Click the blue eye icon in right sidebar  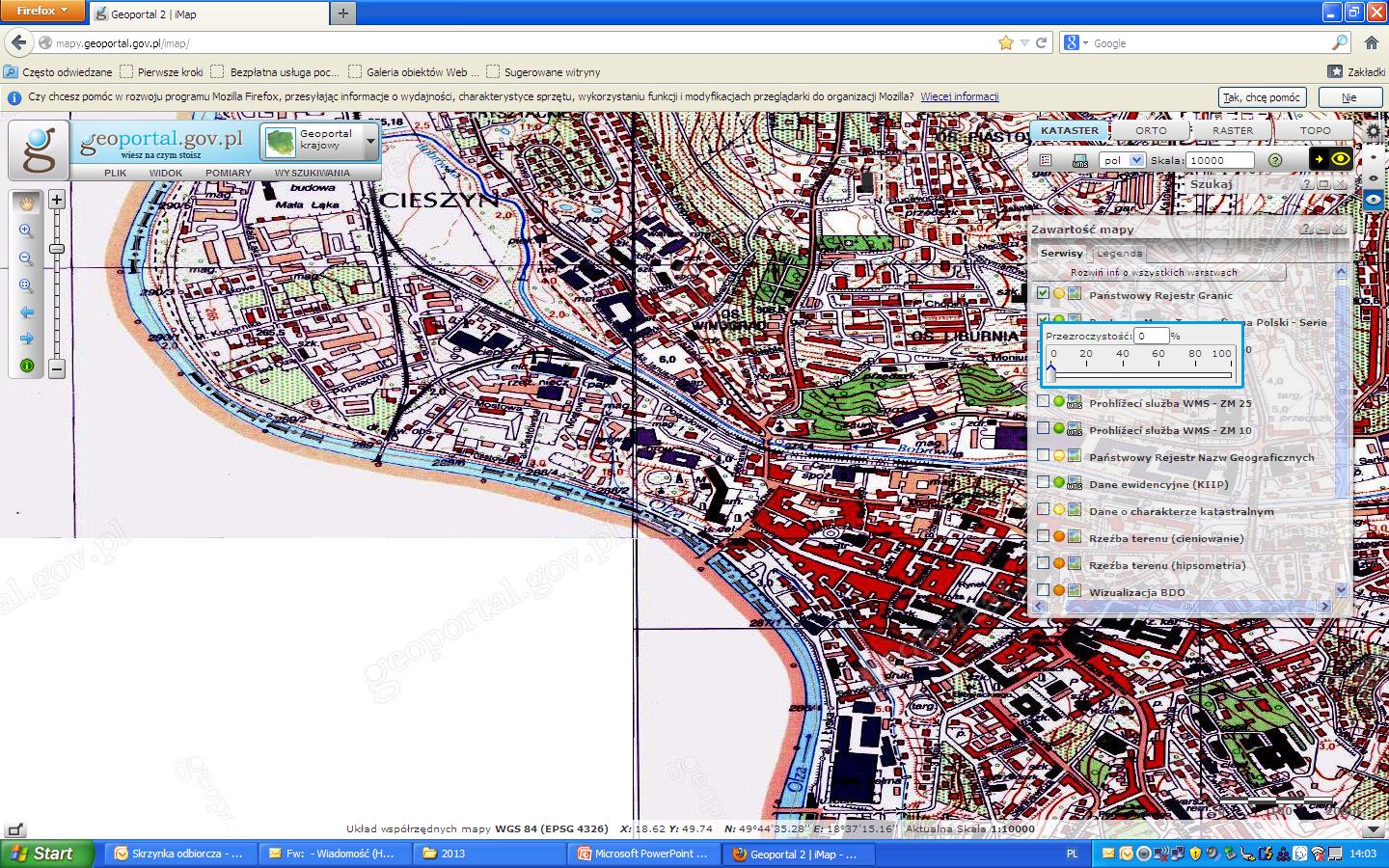tap(1374, 200)
